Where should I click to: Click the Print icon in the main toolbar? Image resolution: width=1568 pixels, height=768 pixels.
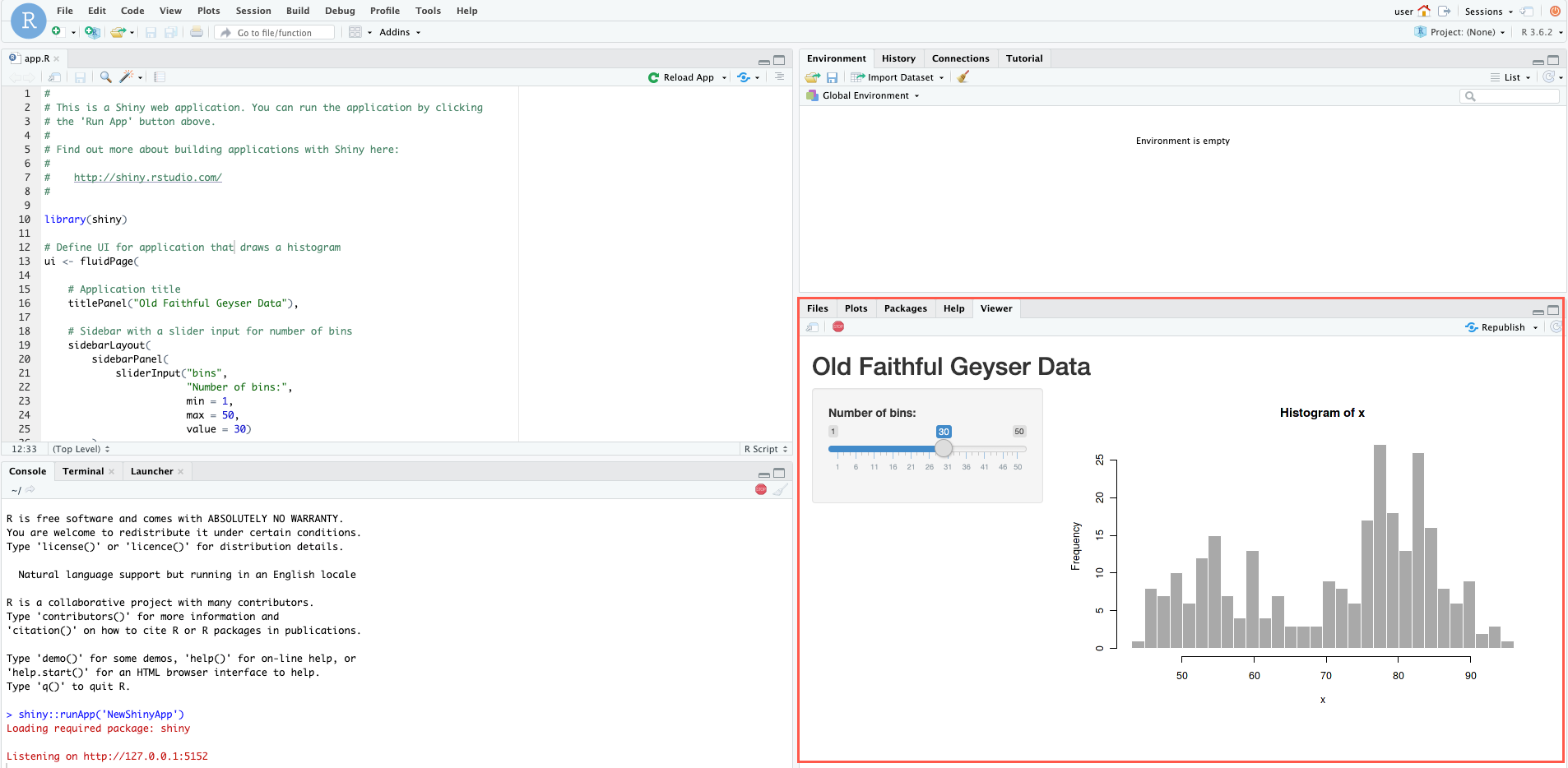click(197, 32)
